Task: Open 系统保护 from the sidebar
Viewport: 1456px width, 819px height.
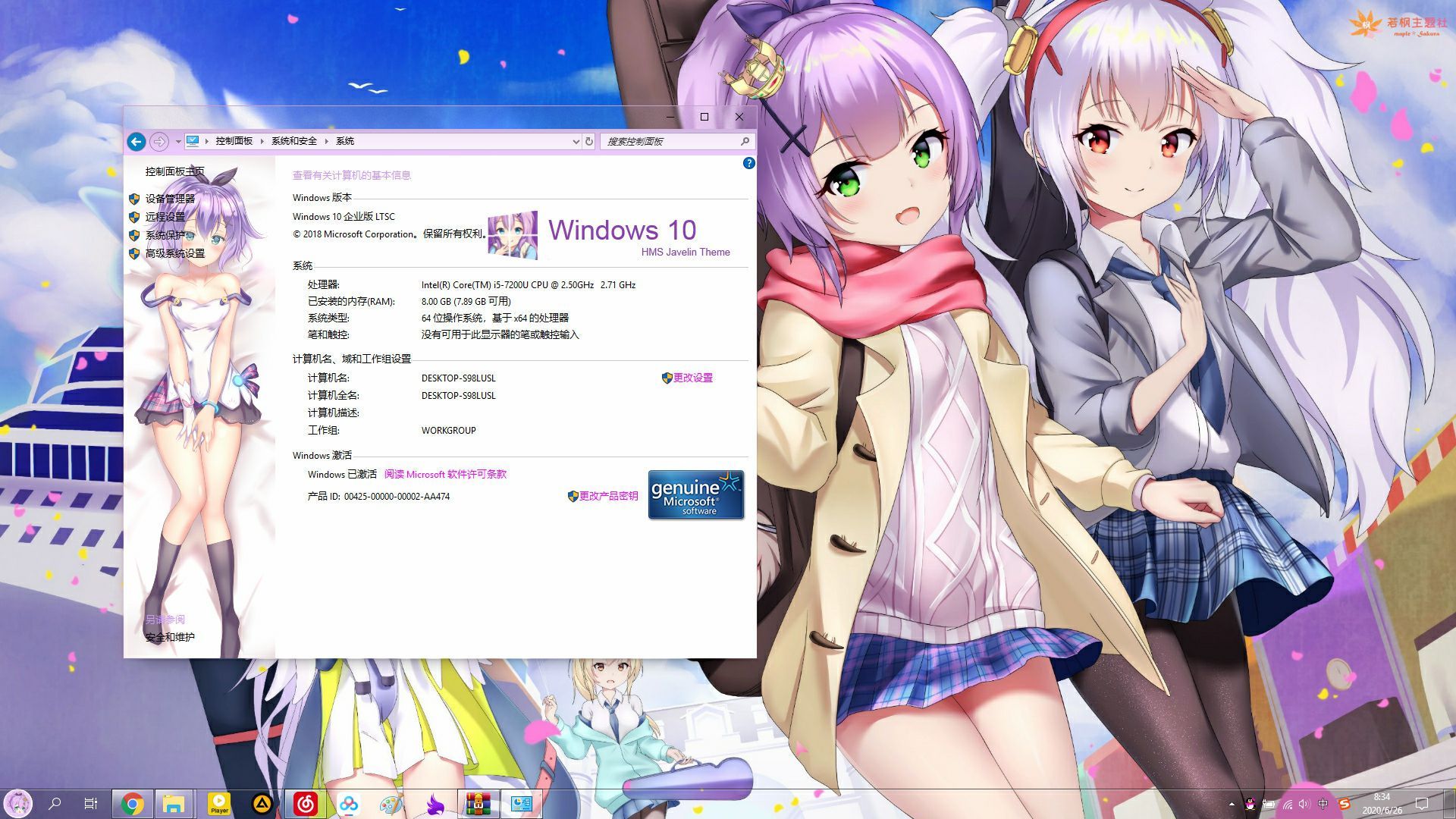Action: click(165, 235)
